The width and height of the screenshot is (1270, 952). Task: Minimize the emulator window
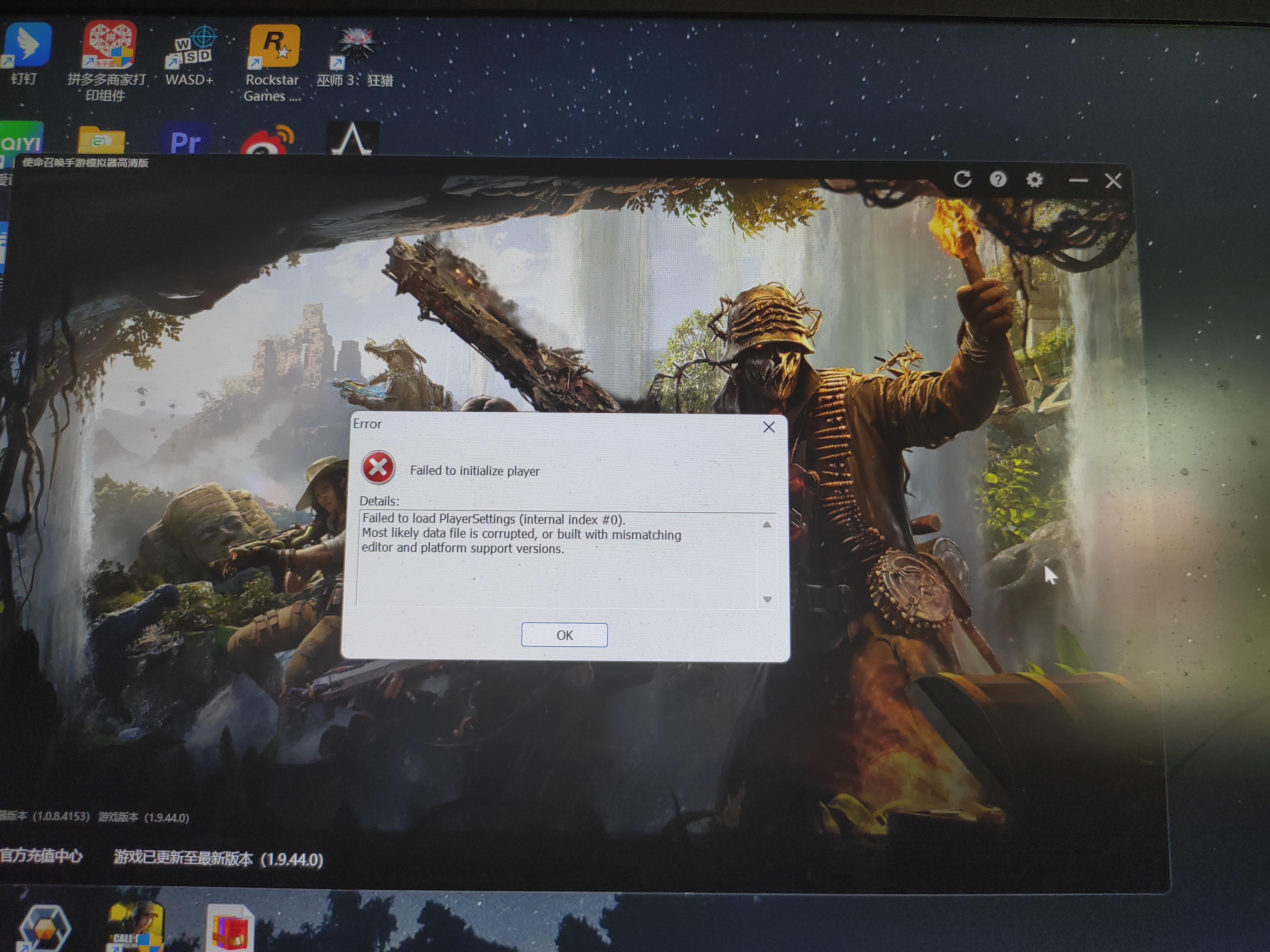tap(1078, 181)
